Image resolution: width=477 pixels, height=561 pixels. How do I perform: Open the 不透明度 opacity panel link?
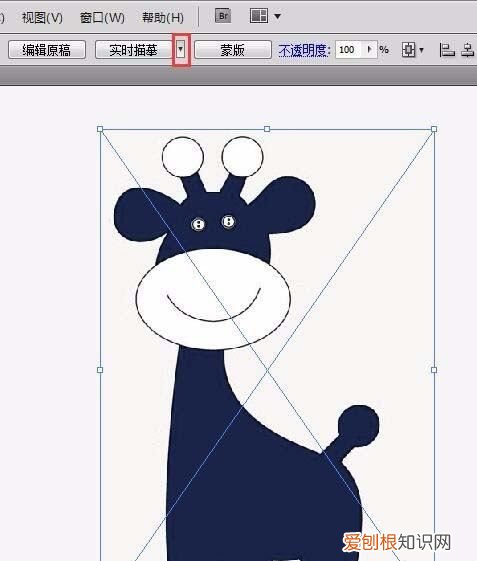(x=304, y=50)
